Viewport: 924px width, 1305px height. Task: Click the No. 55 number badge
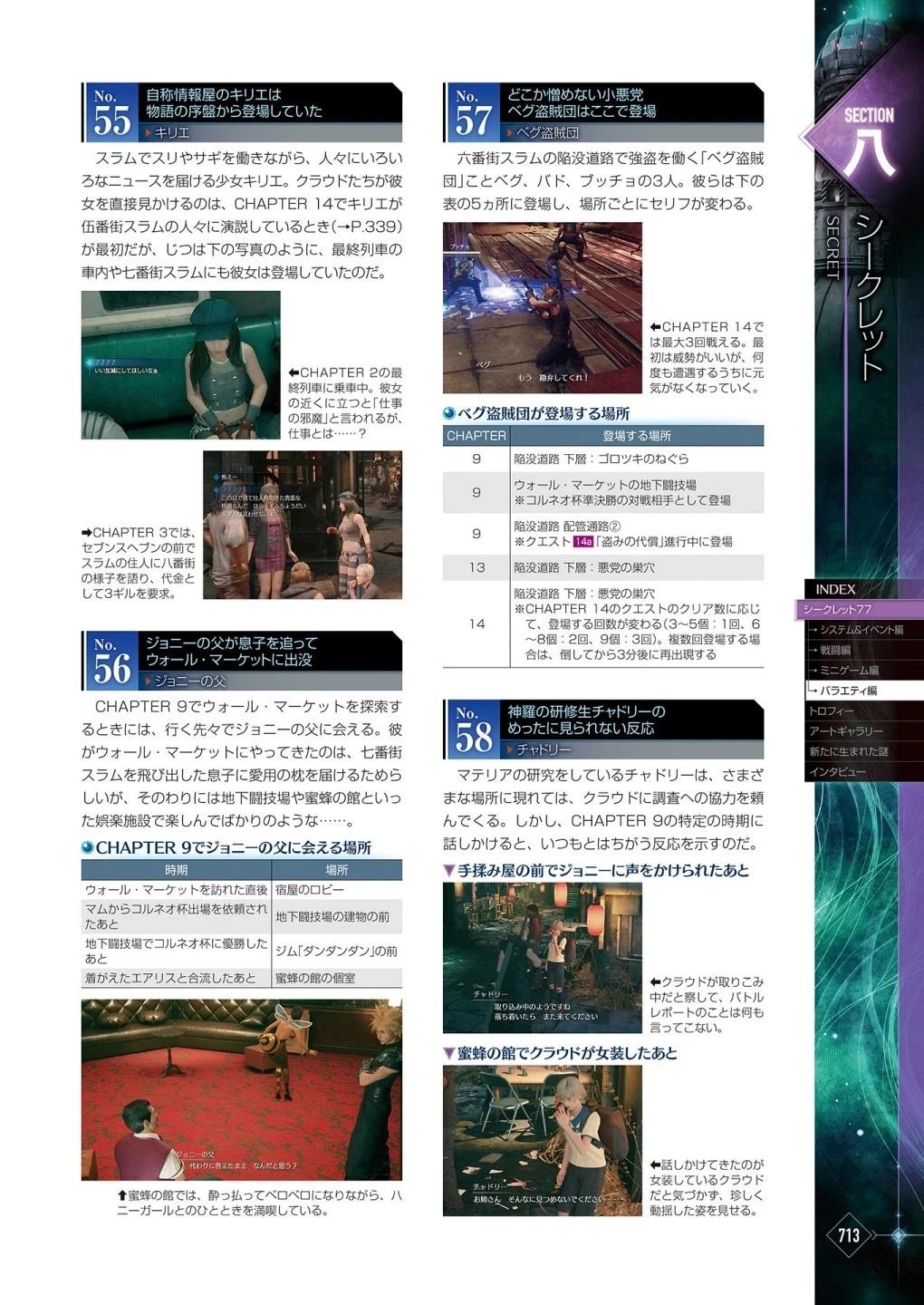coord(111,113)
